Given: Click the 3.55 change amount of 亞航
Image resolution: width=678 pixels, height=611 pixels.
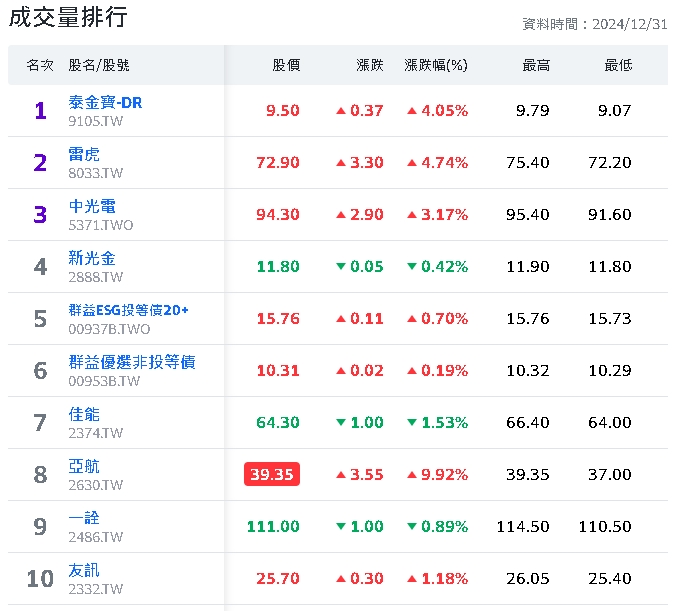Looking at the screenshot, I should pyautogui.click(x=360, y=474).
